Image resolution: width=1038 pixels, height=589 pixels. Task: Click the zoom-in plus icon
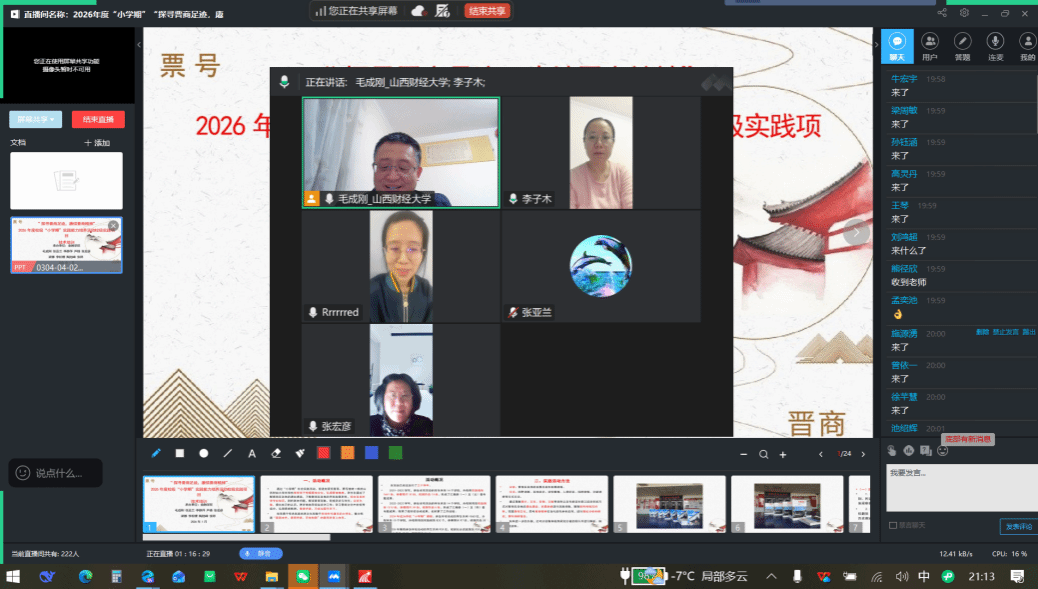coord(783,454)
